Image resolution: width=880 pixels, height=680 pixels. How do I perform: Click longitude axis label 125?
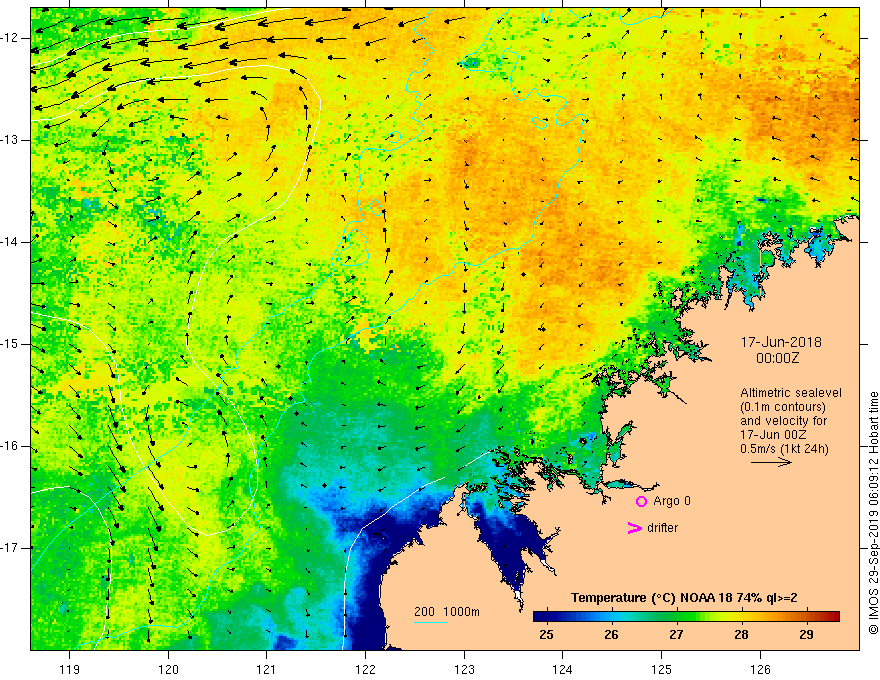(661, 669)
